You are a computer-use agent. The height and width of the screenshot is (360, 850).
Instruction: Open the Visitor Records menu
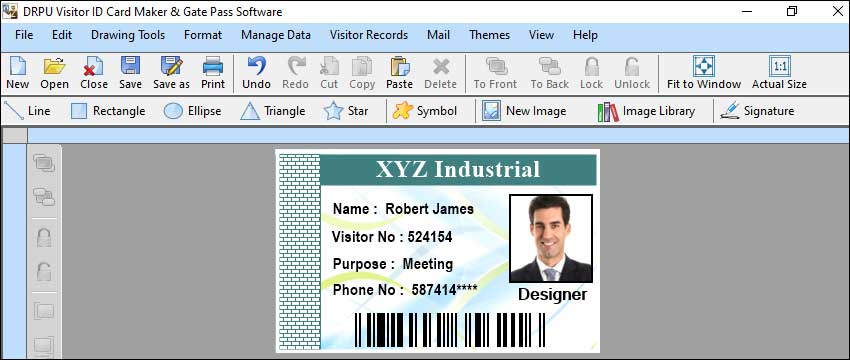tap(369, 35)
